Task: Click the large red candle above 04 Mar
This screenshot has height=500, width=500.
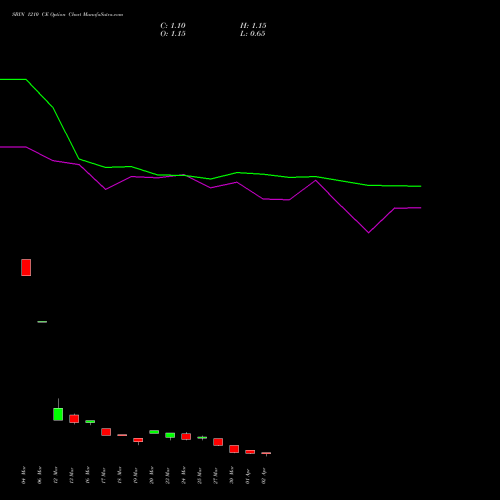Action: click(26, 267)
